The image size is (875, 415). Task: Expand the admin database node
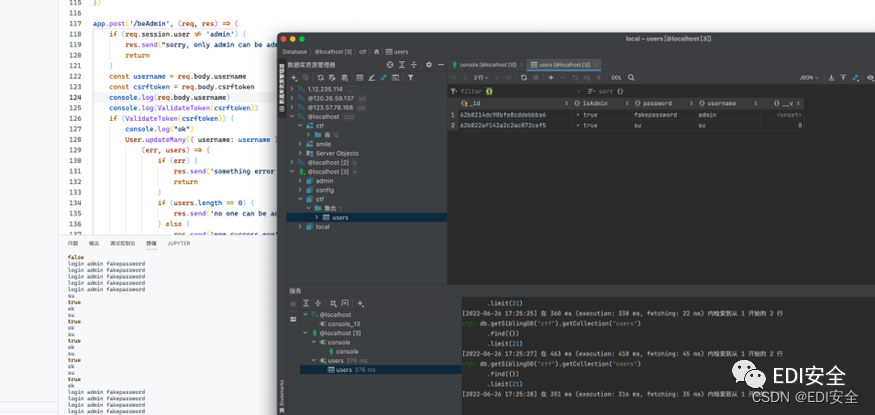coord(300,181)
